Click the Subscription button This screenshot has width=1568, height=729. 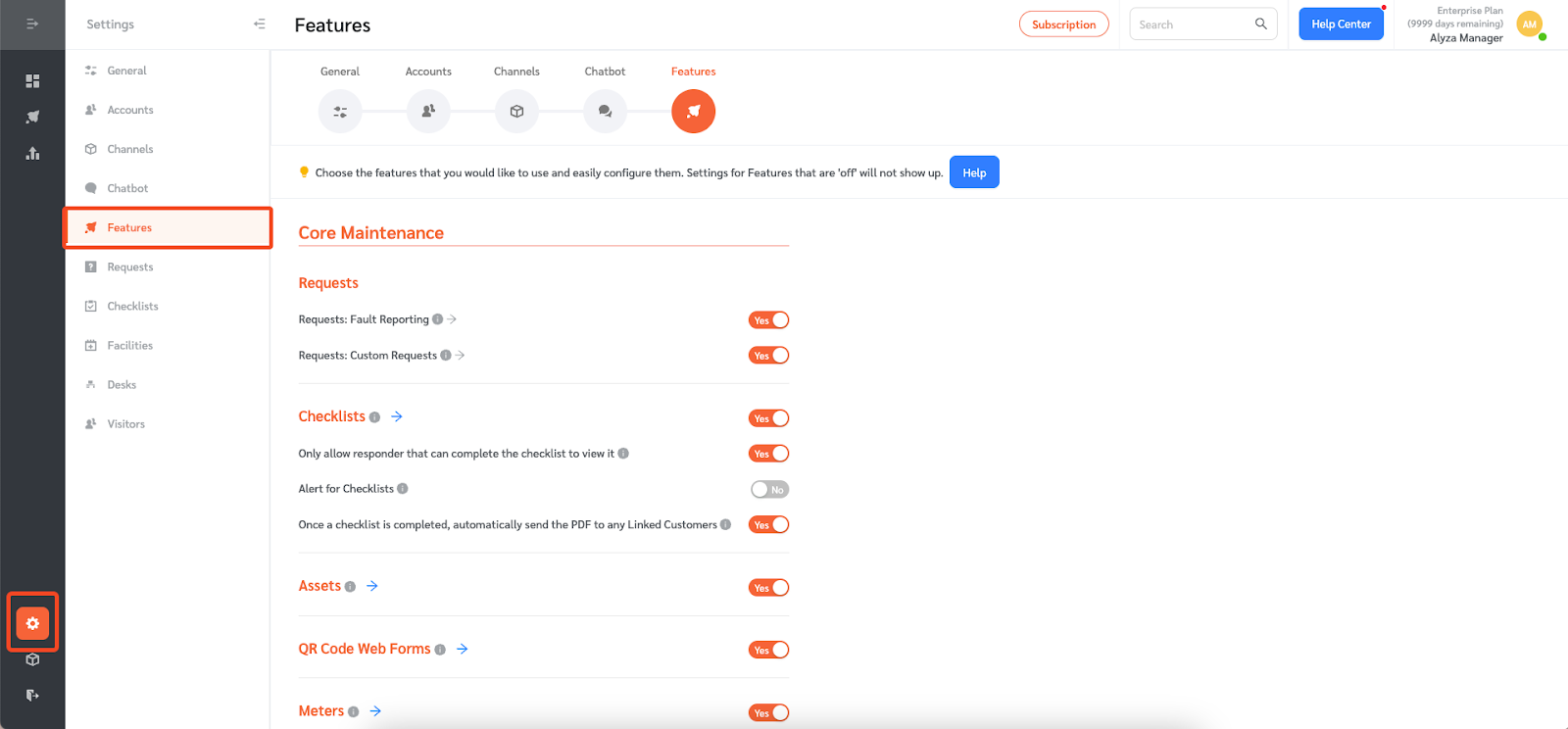point(1063,24)
